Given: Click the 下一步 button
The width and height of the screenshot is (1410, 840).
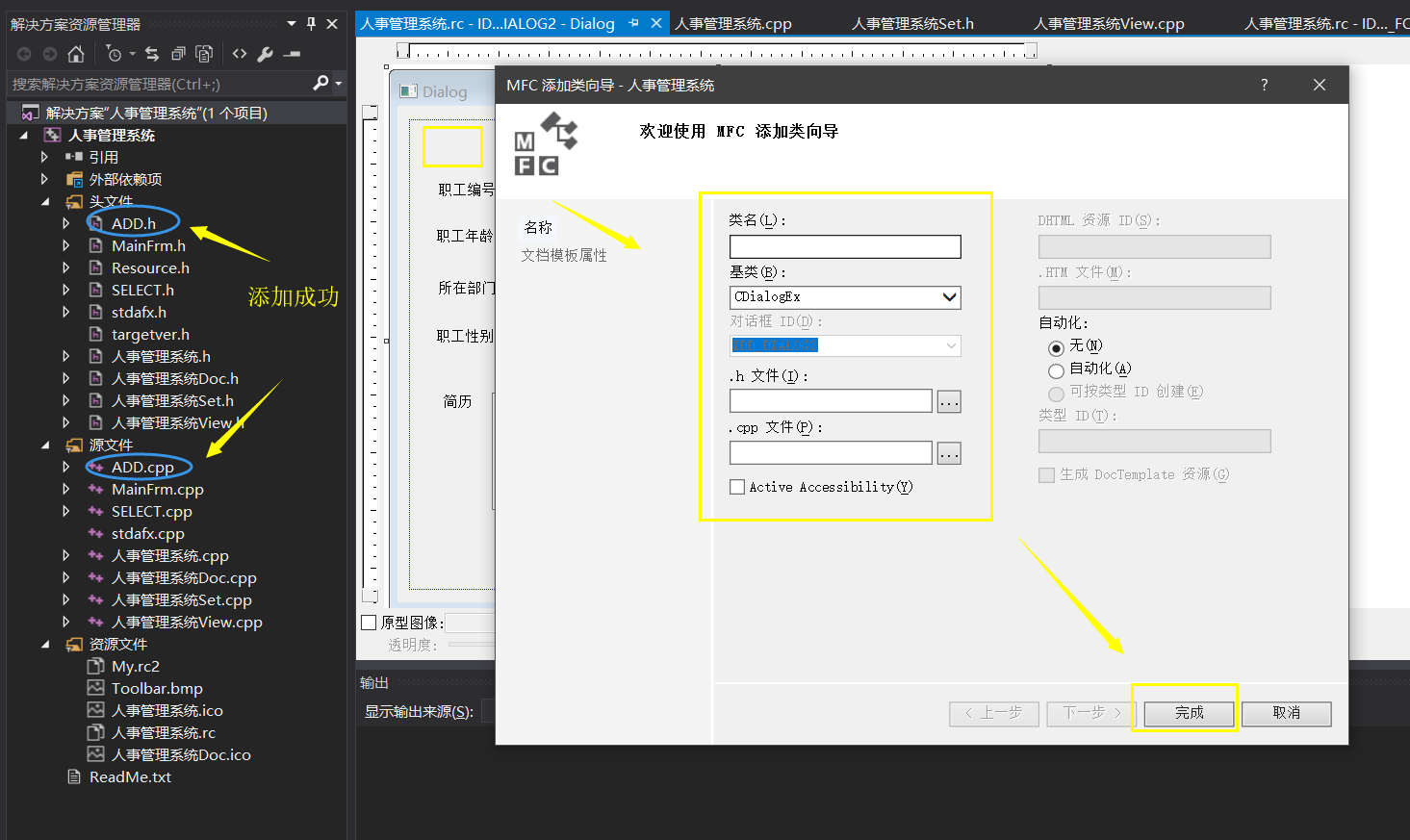Looking at the screenshot, I should (x=1091, y=713).
